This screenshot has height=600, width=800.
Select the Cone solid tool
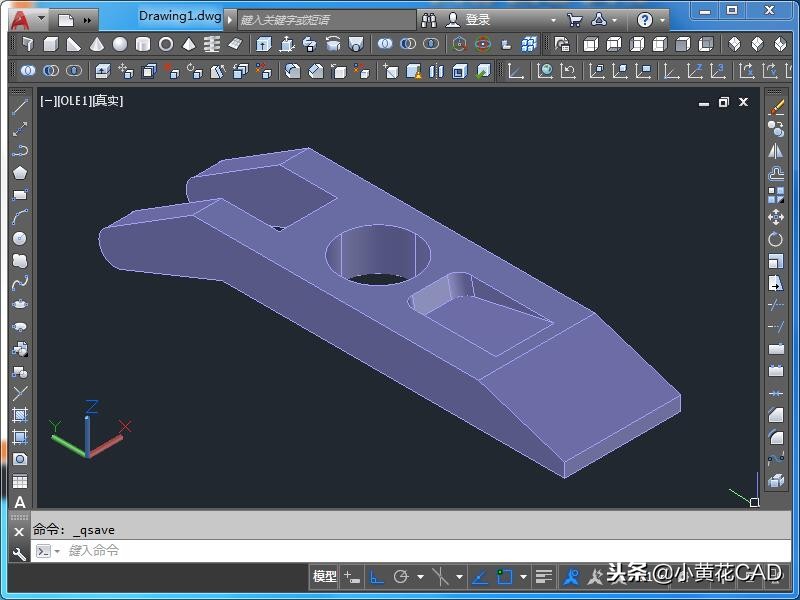coord(97,45)
